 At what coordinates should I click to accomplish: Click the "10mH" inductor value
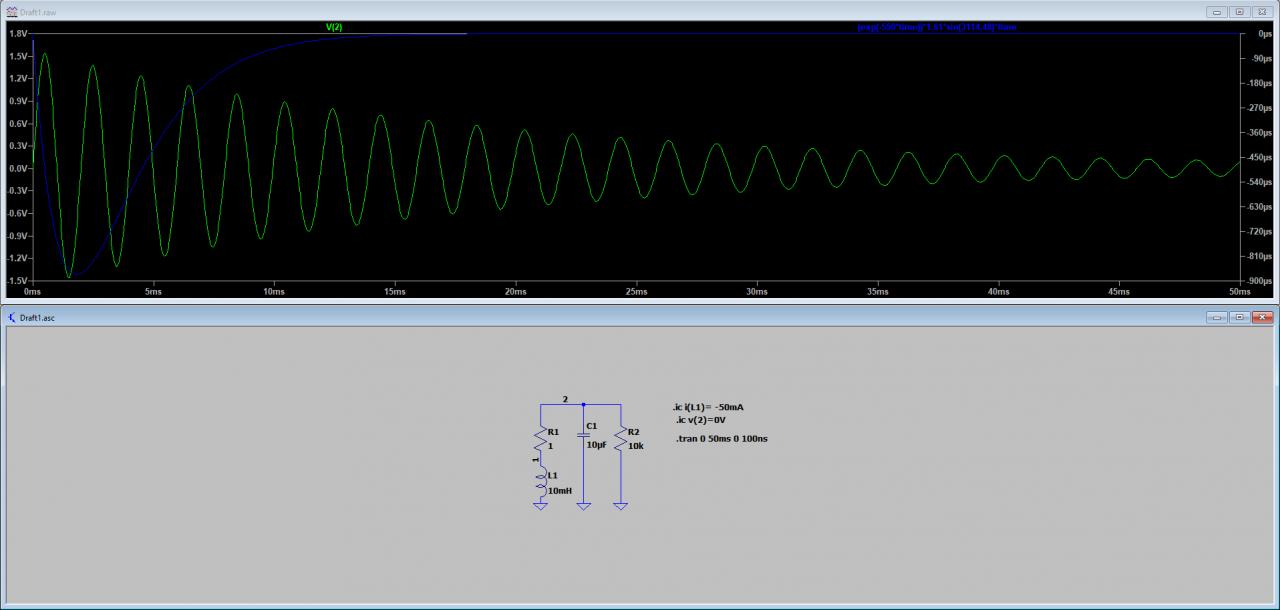(x=560, y=491)
